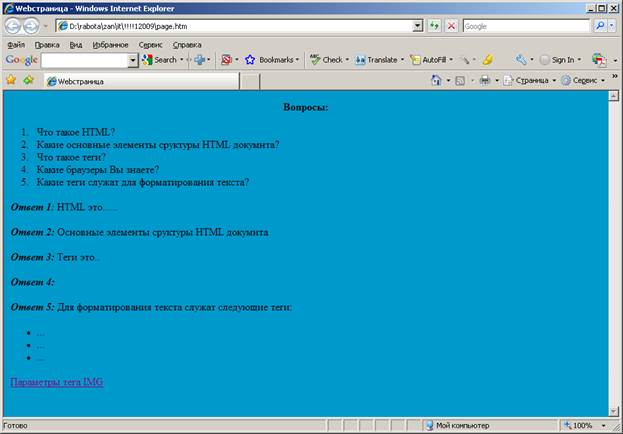Click the vertical scrollbar up arrow
This screenshot has width=623, height=434.
(x=613, y=96)
